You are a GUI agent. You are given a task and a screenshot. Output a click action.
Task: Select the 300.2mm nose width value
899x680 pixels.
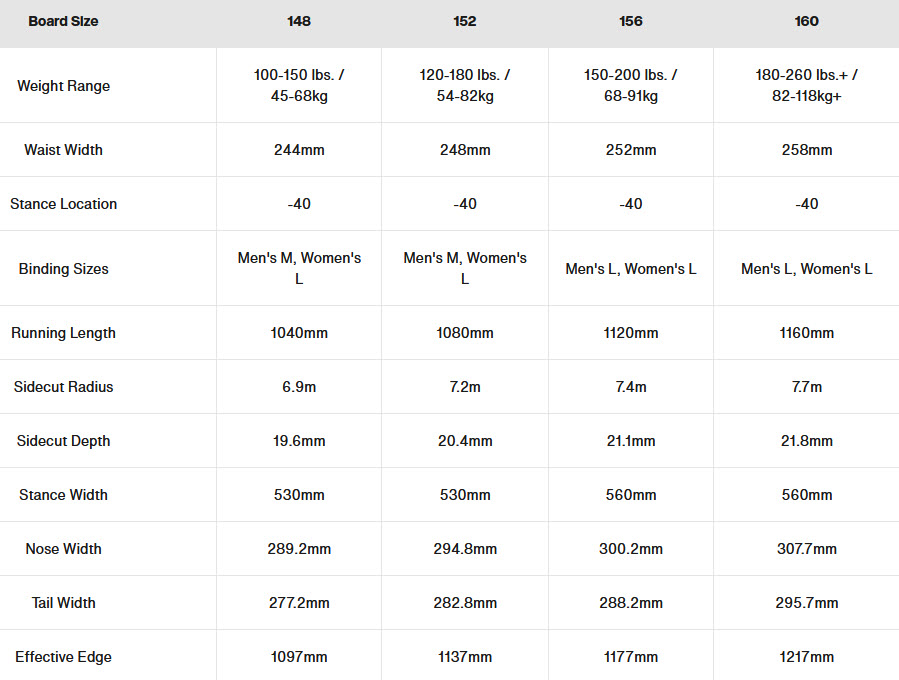(631, 549)
